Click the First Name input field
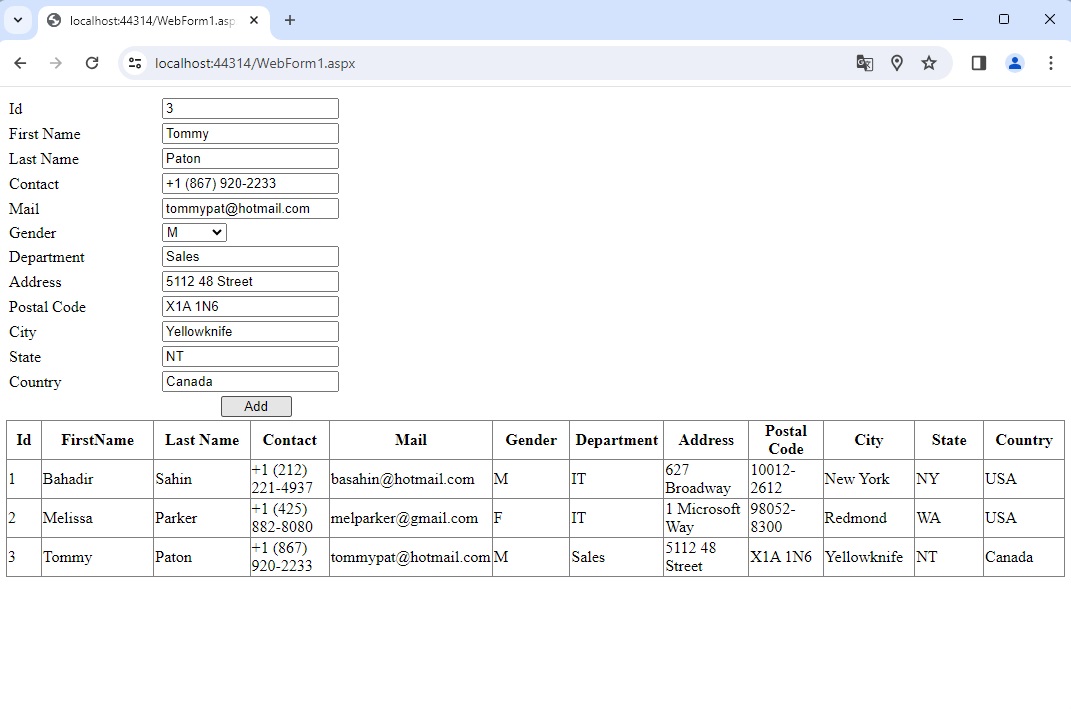 coord(250,134)
